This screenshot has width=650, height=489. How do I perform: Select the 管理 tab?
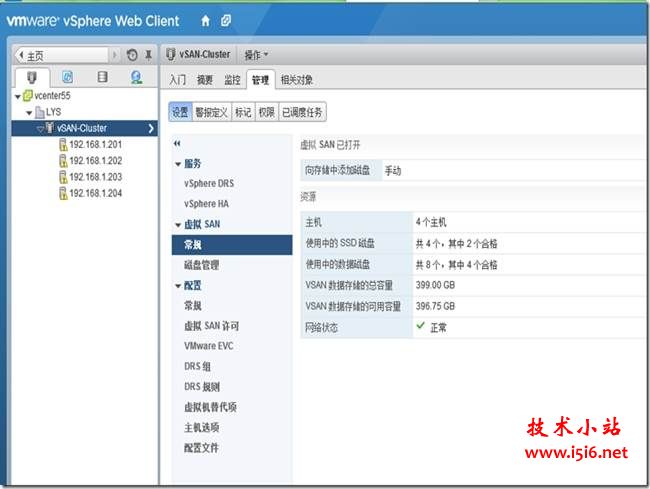tap(260, 80)
